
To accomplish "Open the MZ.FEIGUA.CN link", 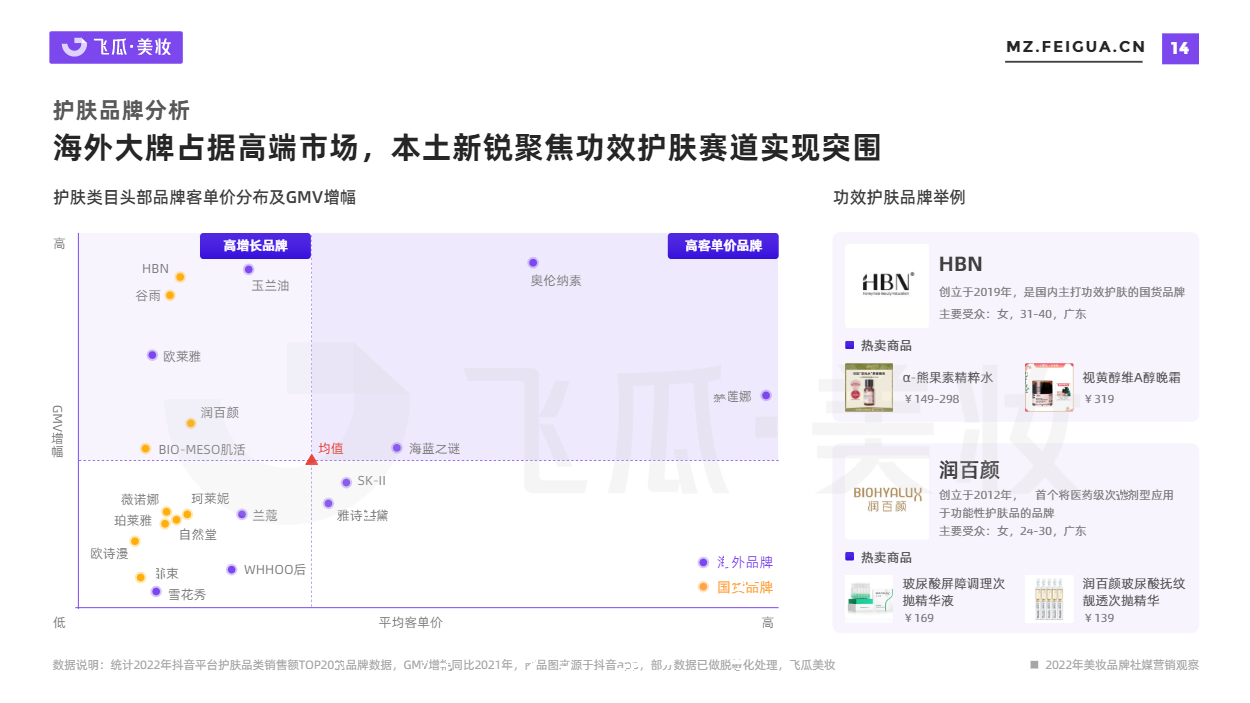I will 1075,48.
